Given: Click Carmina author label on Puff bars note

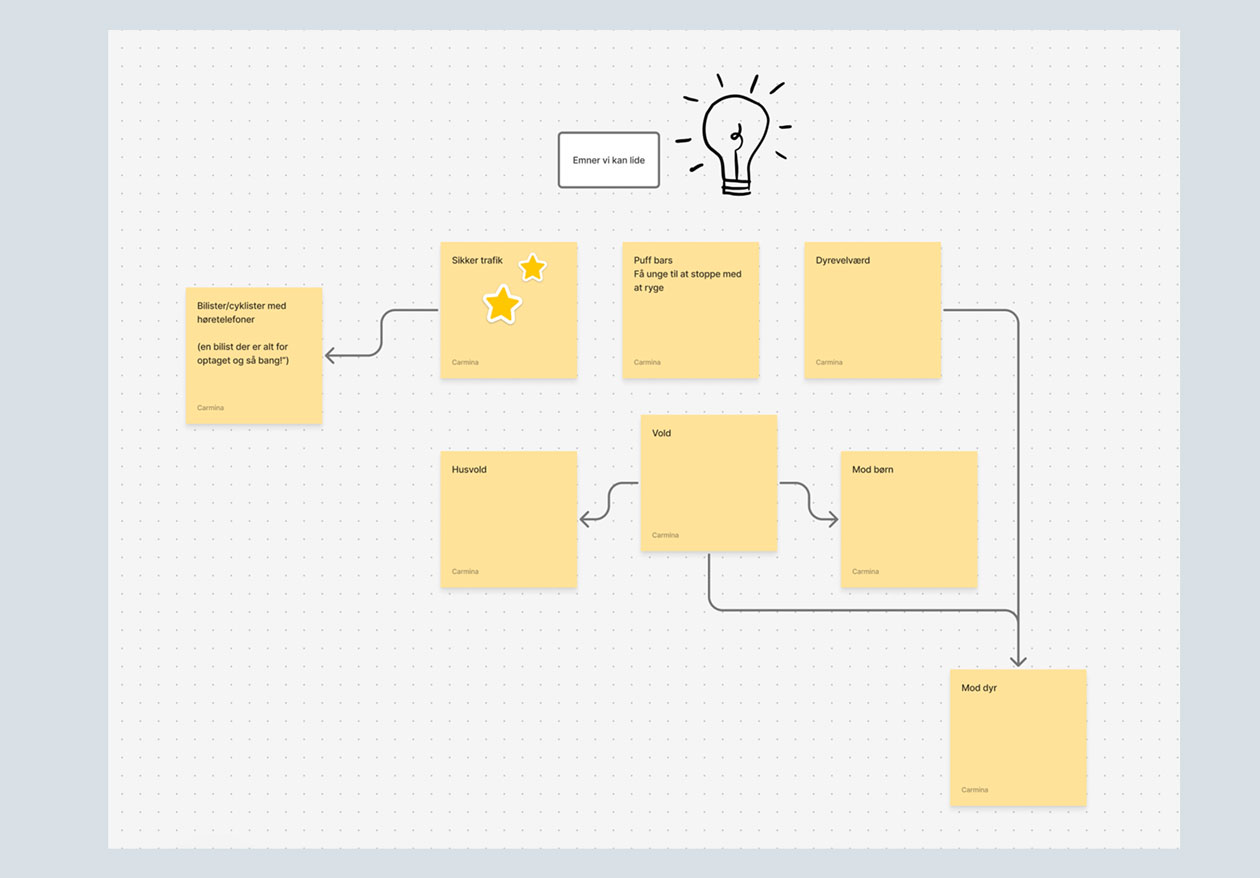Looking at the screenshot, I should pyautogui.click(x=647, y=362).
